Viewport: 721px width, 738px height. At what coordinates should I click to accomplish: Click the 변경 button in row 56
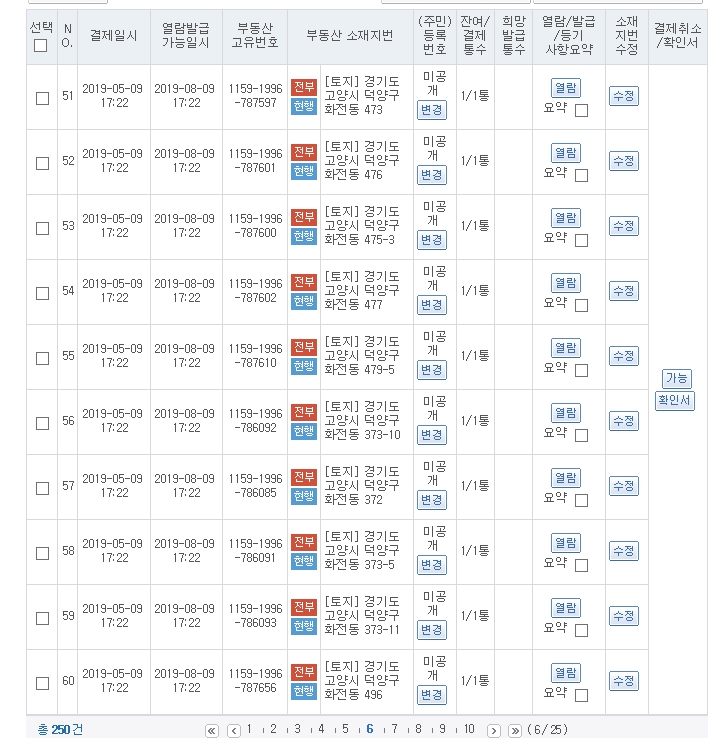[x=431, y=435]
